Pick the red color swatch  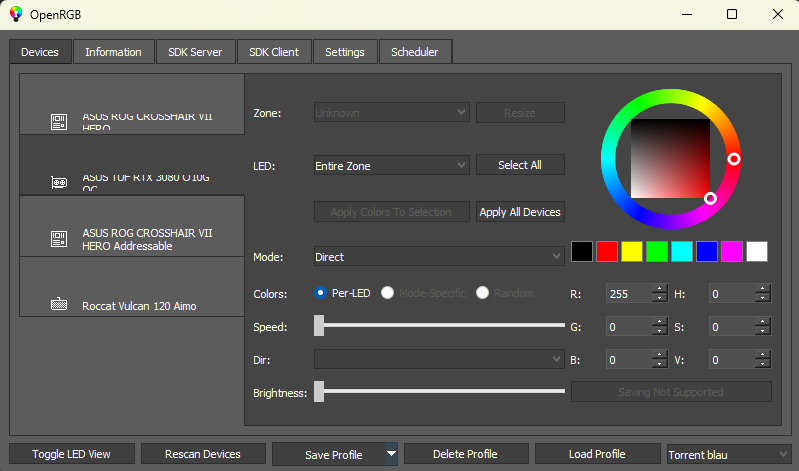[x=607, y=251]
